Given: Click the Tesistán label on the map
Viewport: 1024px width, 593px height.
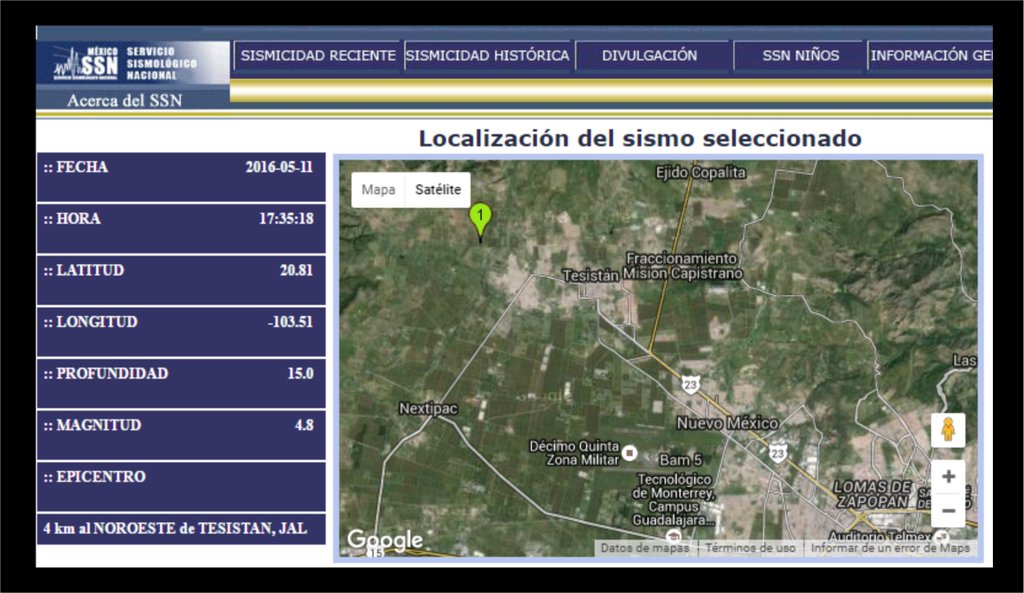Looking at the screenshot, I should click(590, 276).
